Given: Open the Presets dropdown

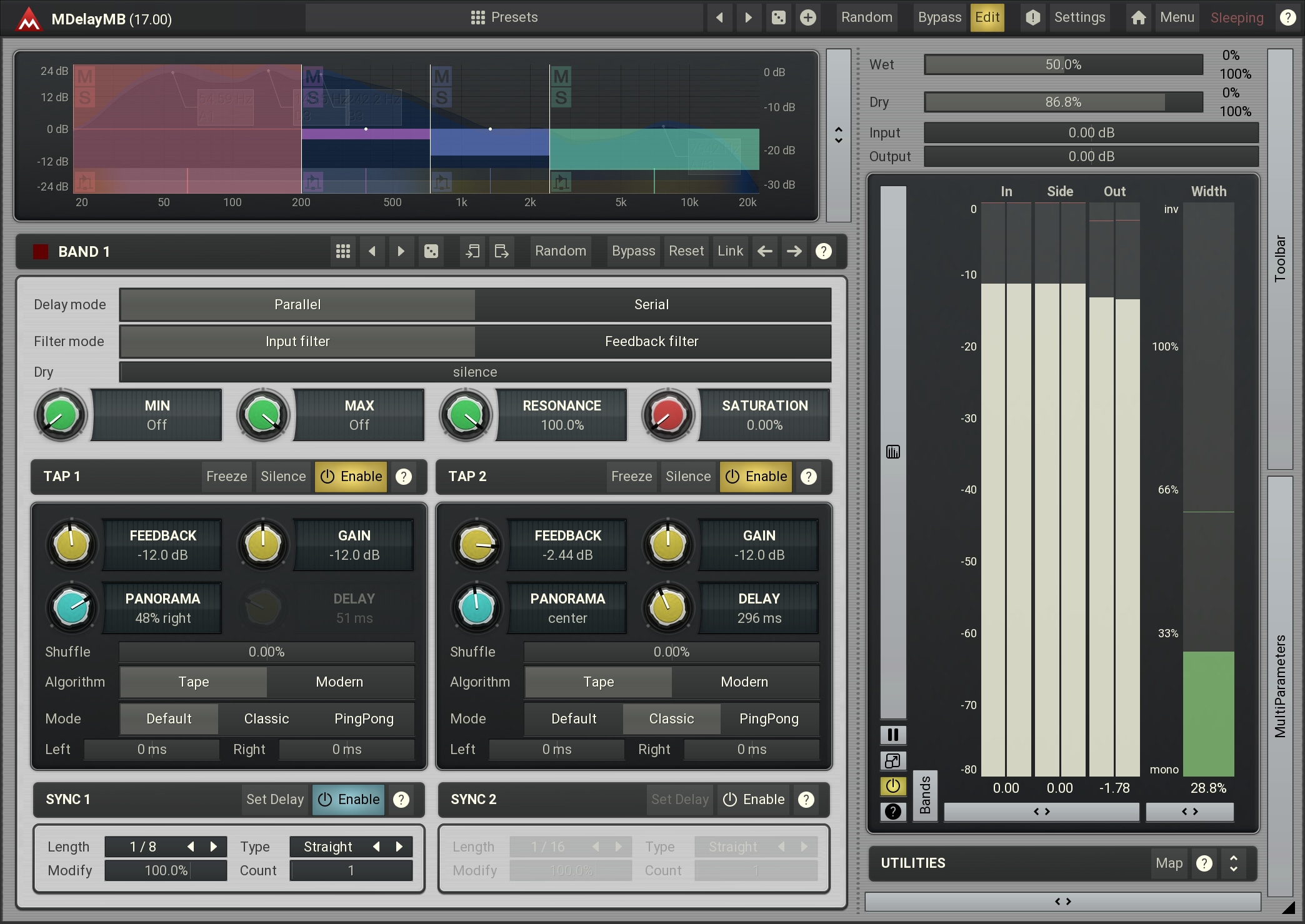Looking at the screenshot, I should [504, 17].
